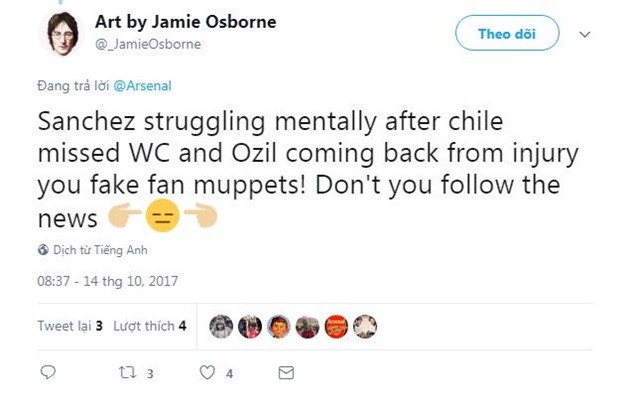Show the list of Lượt thích 4 likes
The height and width of the screenshot is (405, 630).
click(x=149, y=326)
